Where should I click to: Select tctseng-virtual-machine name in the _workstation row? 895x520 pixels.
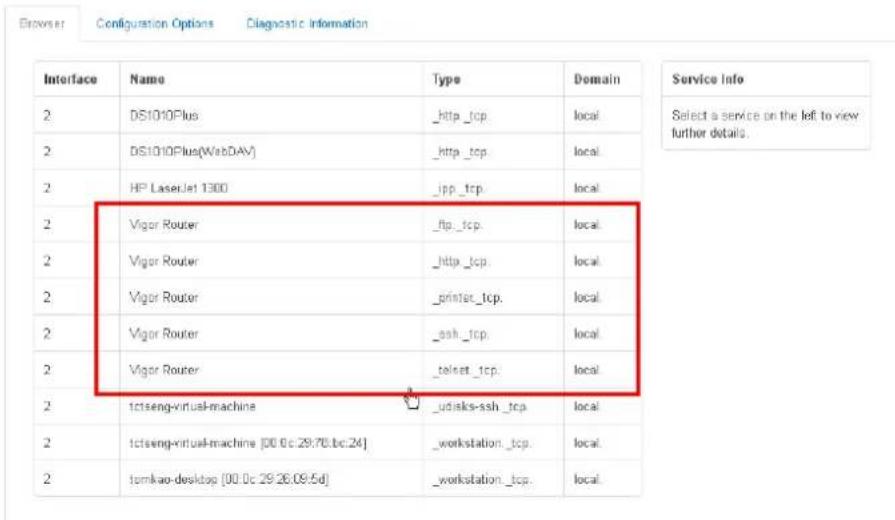pyautogui.click(x=248, y=443)
